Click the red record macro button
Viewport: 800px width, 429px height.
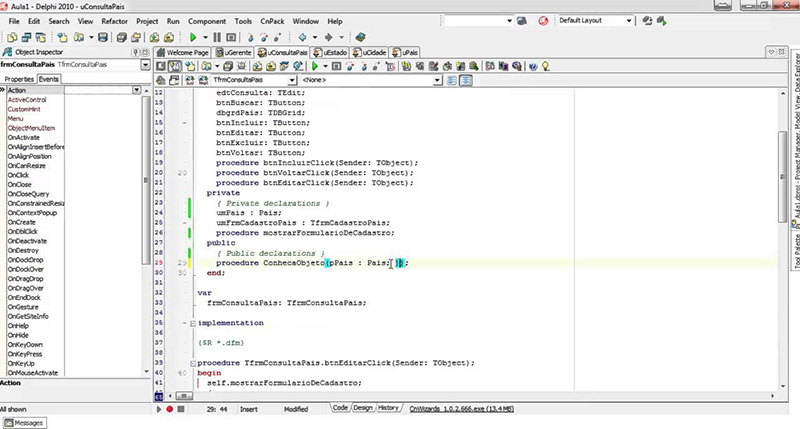coord(169,409)
